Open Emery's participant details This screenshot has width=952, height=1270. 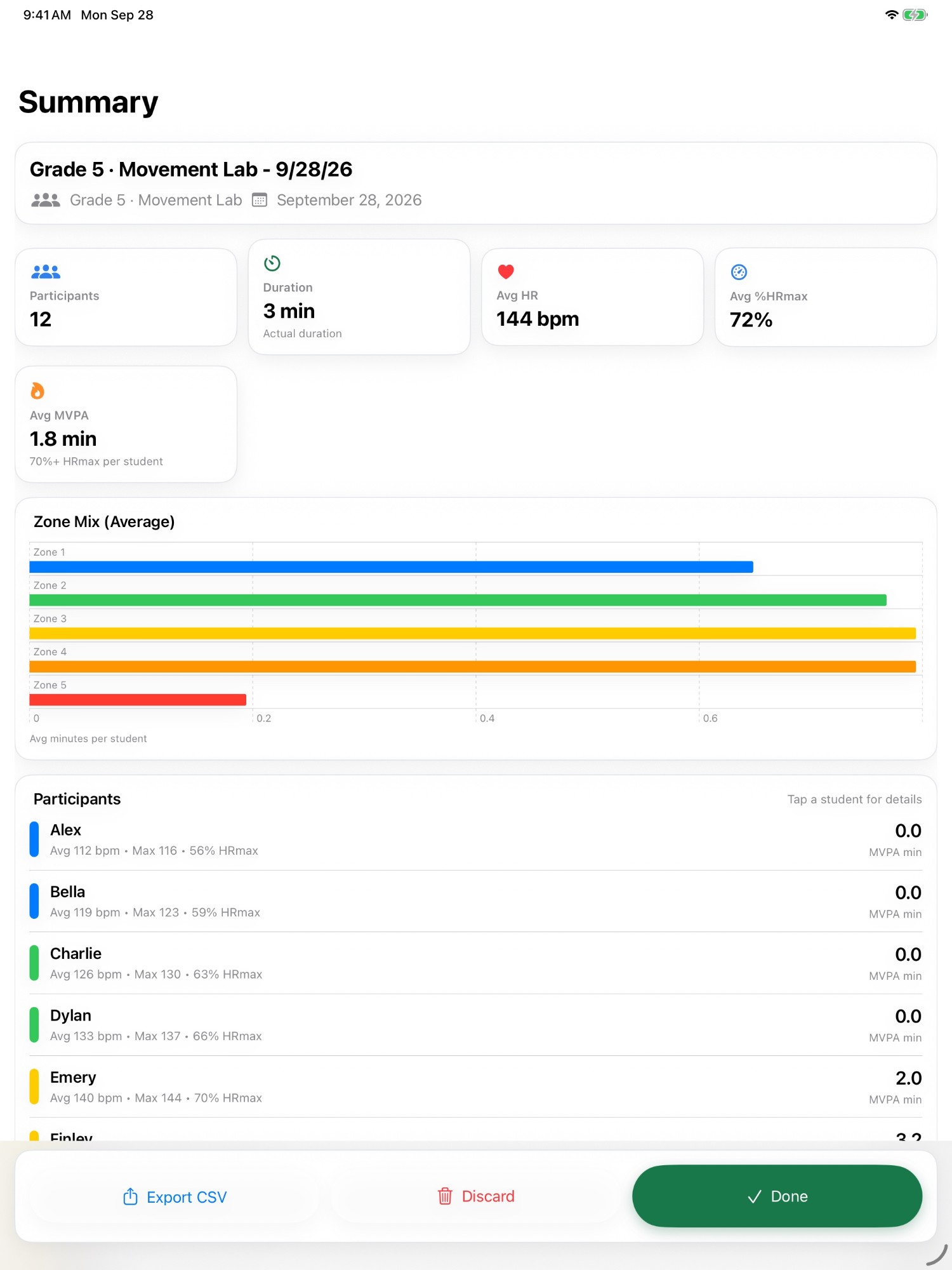click(476, 1086)
